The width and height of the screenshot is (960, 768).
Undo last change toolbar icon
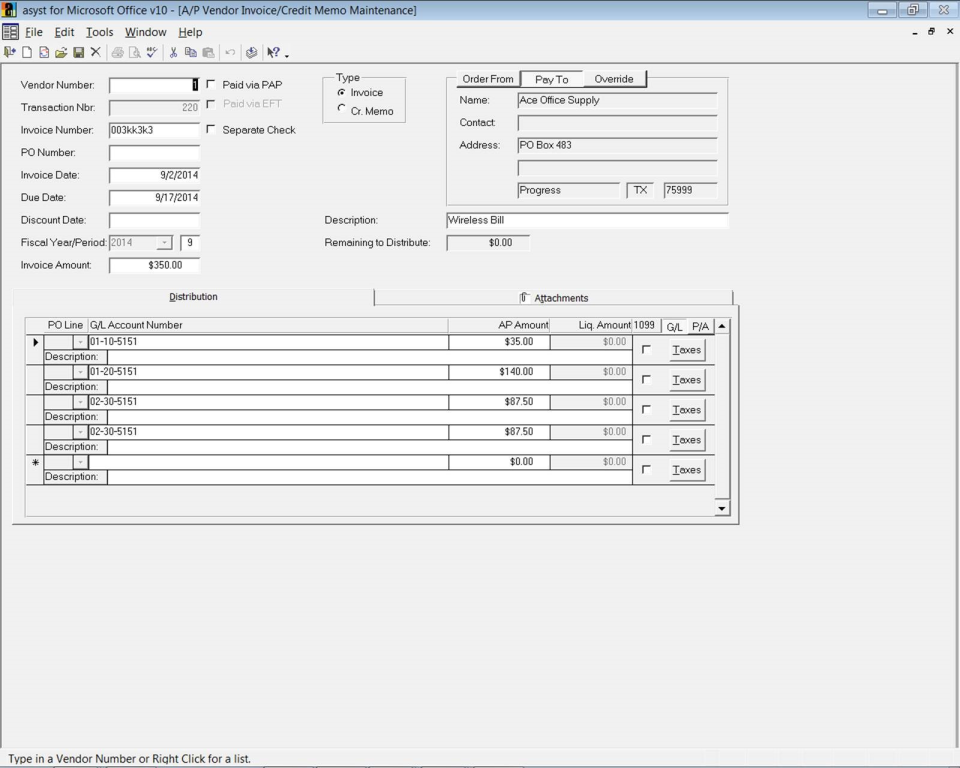[x=230, y=53]
